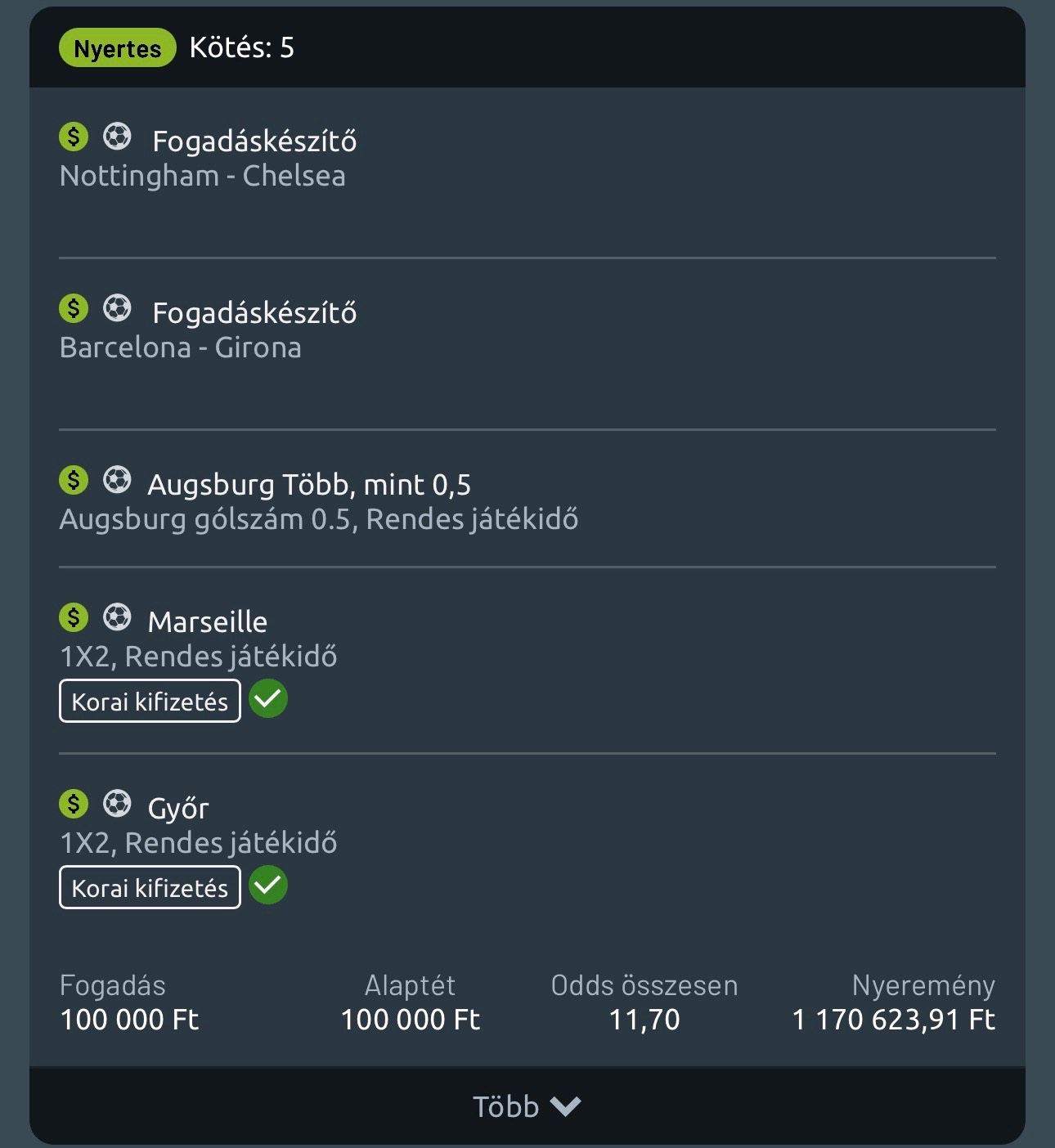
Task: Click the football icon for Barcelona - Girona
Action: 117,308
